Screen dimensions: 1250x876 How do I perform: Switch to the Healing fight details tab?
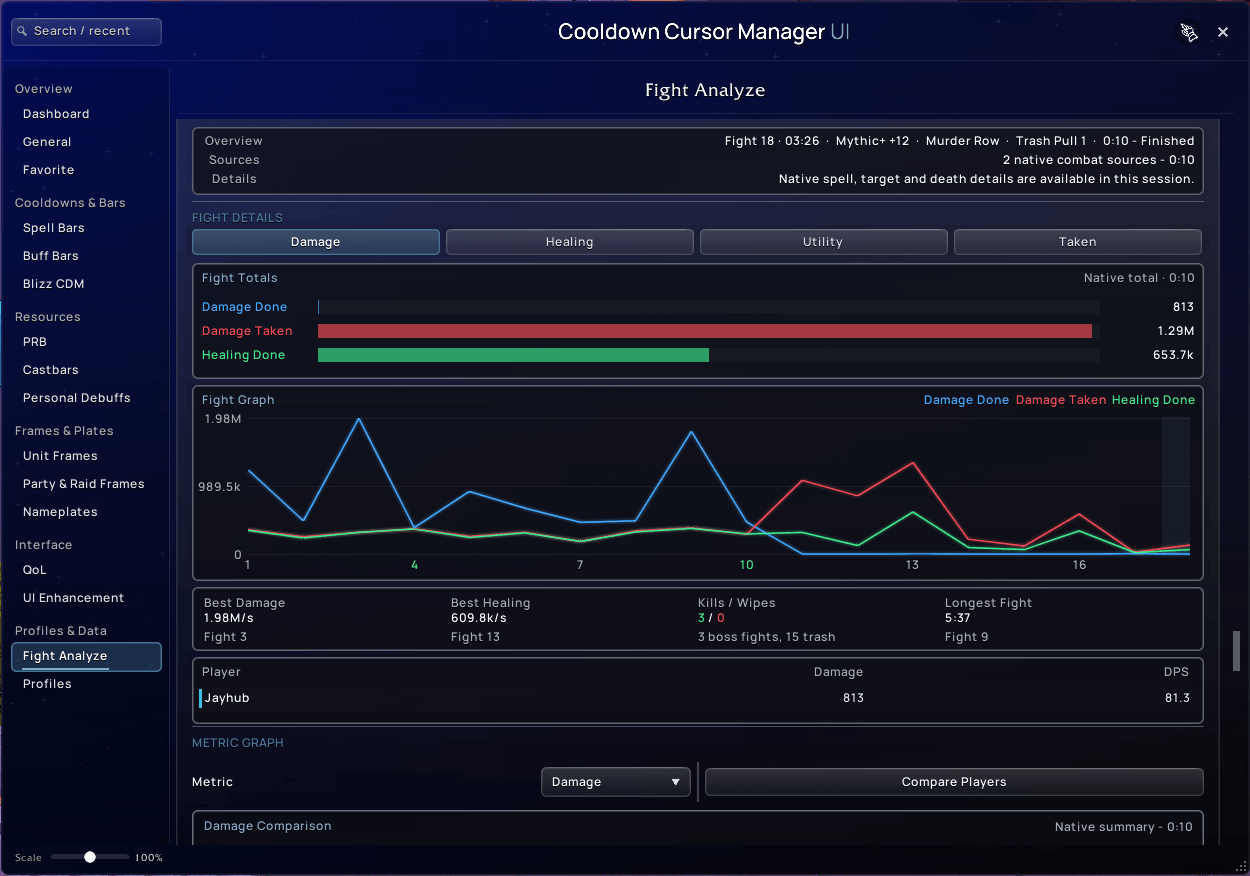click(x=570, y=242)
